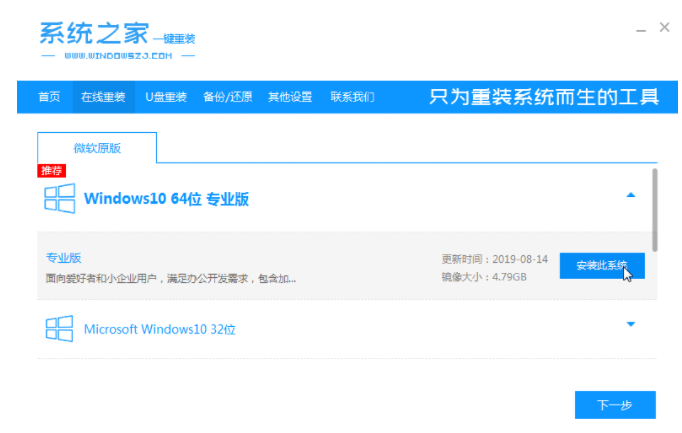Image resolution: width=682 pixels, height=433 pixels.
Task: Click the system list vertical scrollbar
Action: (x=654, y=210)
